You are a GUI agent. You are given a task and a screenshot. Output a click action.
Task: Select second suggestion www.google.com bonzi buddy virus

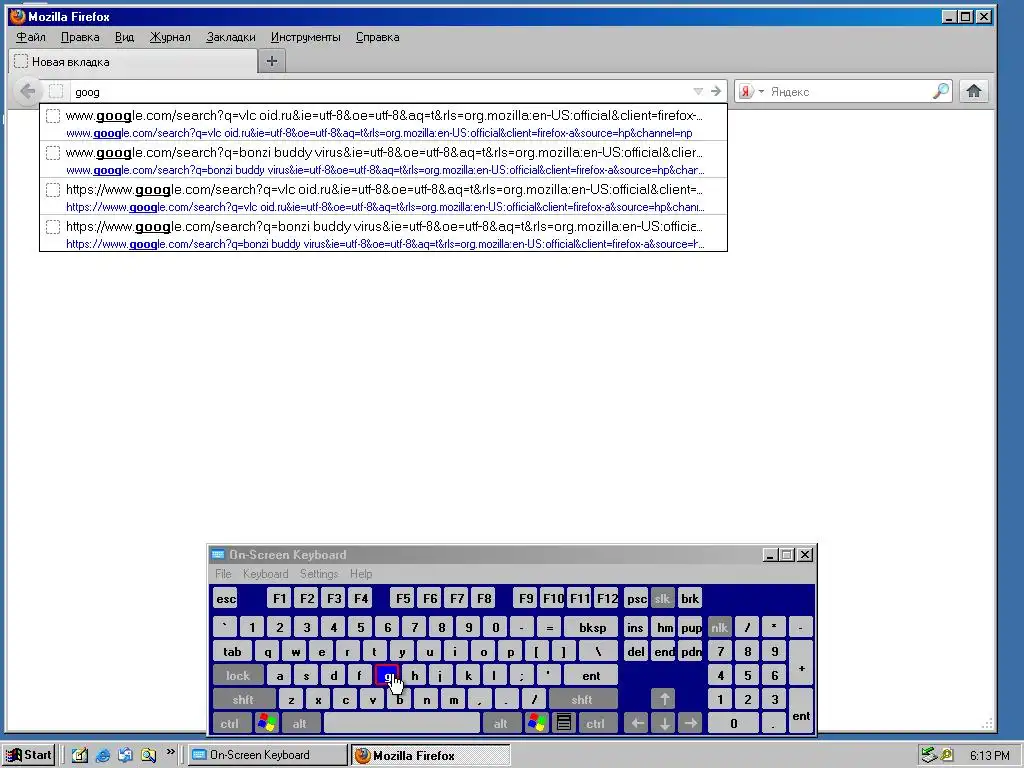[383, 160]
